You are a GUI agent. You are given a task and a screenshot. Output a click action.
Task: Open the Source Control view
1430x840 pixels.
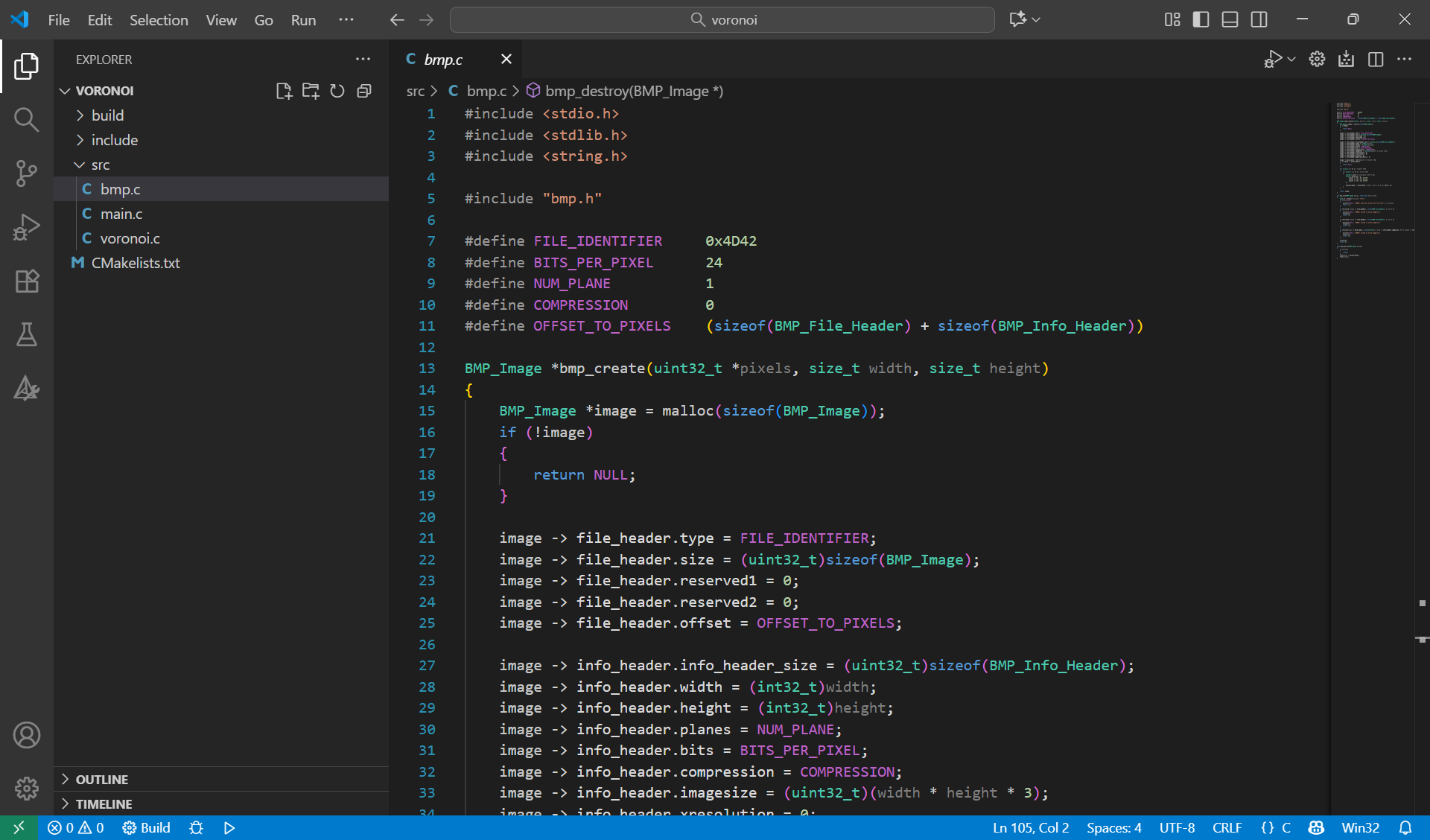pos(26,174)
